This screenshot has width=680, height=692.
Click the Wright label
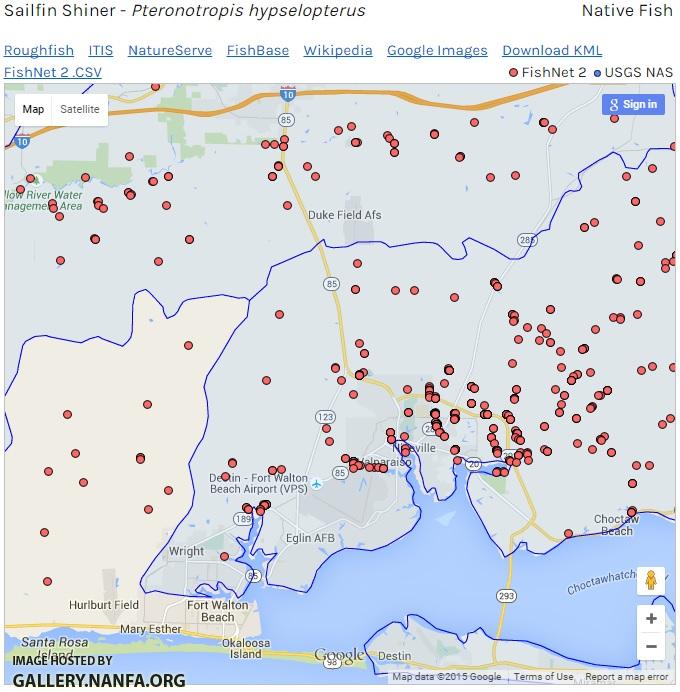186,551
